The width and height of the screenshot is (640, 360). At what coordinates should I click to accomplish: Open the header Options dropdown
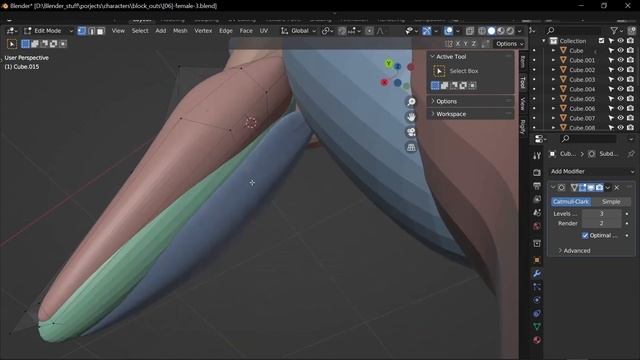click(x=509, y=44)
